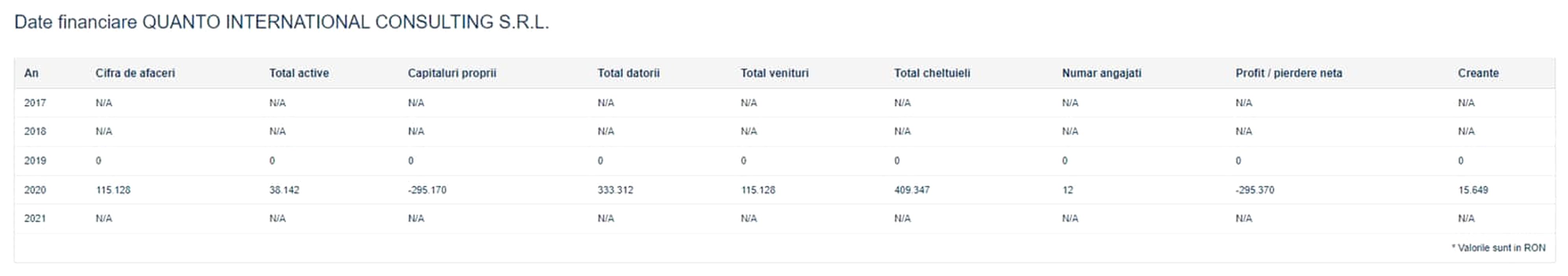Click the 2021 year row cell

tap(35, 219)
